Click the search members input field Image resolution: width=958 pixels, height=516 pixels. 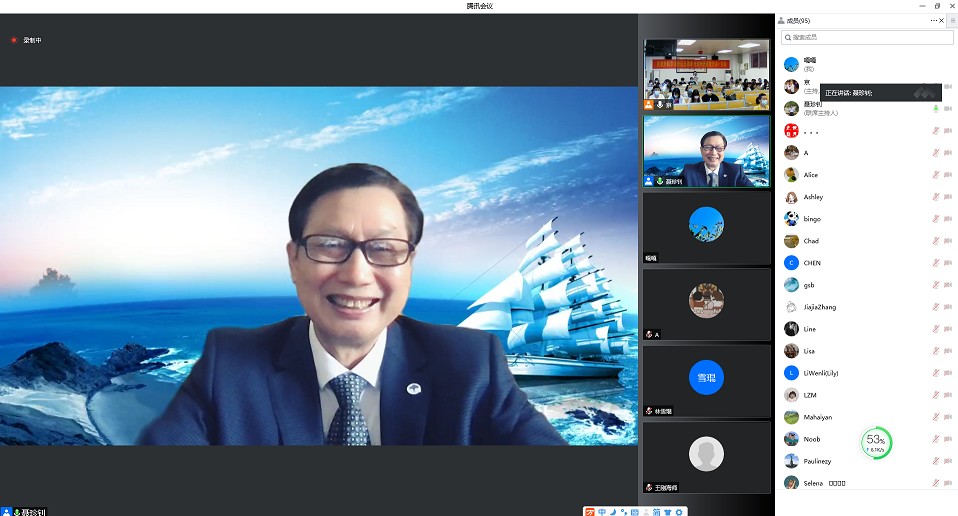865,37
